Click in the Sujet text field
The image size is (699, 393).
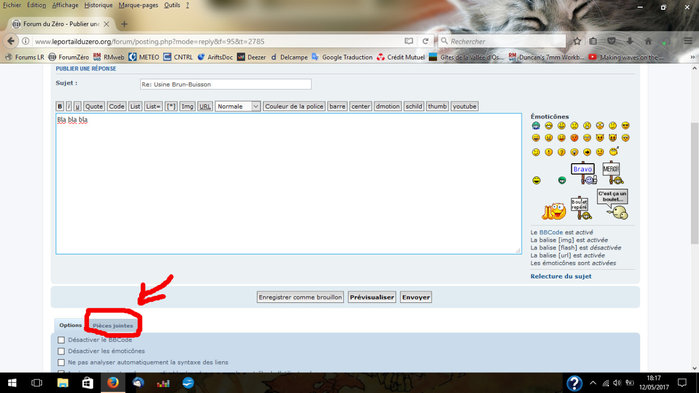point(226,84)
